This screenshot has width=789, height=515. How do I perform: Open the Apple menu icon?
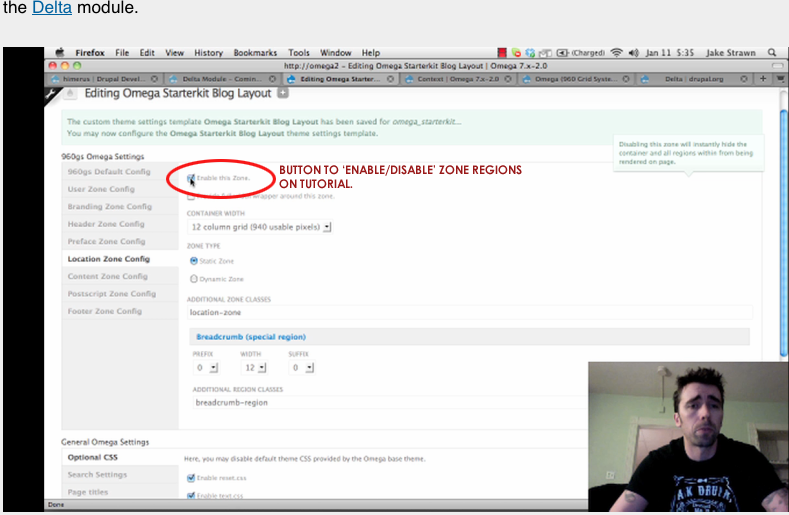(x=60, y=52)
